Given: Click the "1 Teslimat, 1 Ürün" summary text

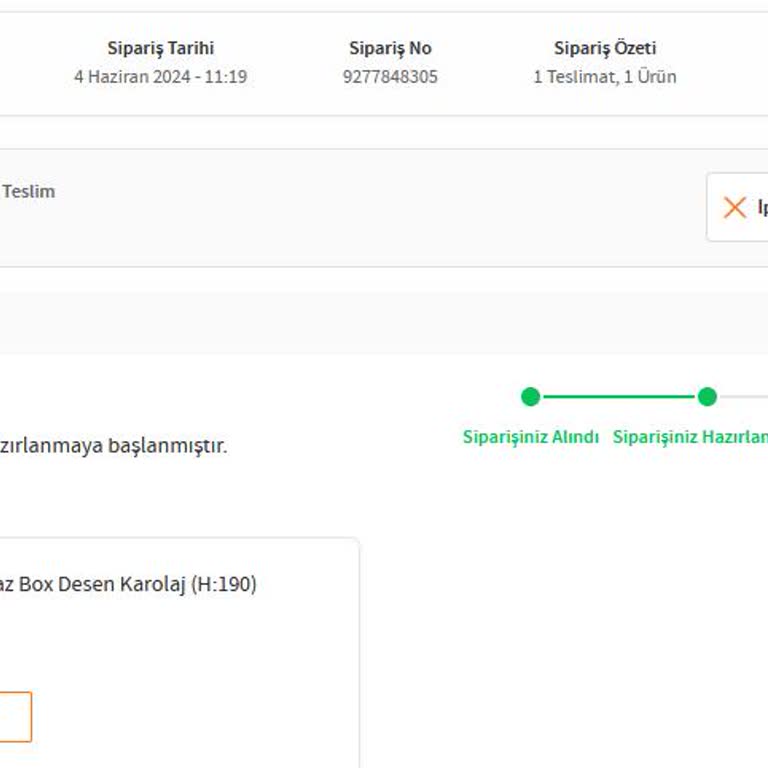Looking at the screenshot, I should (605, 77).
